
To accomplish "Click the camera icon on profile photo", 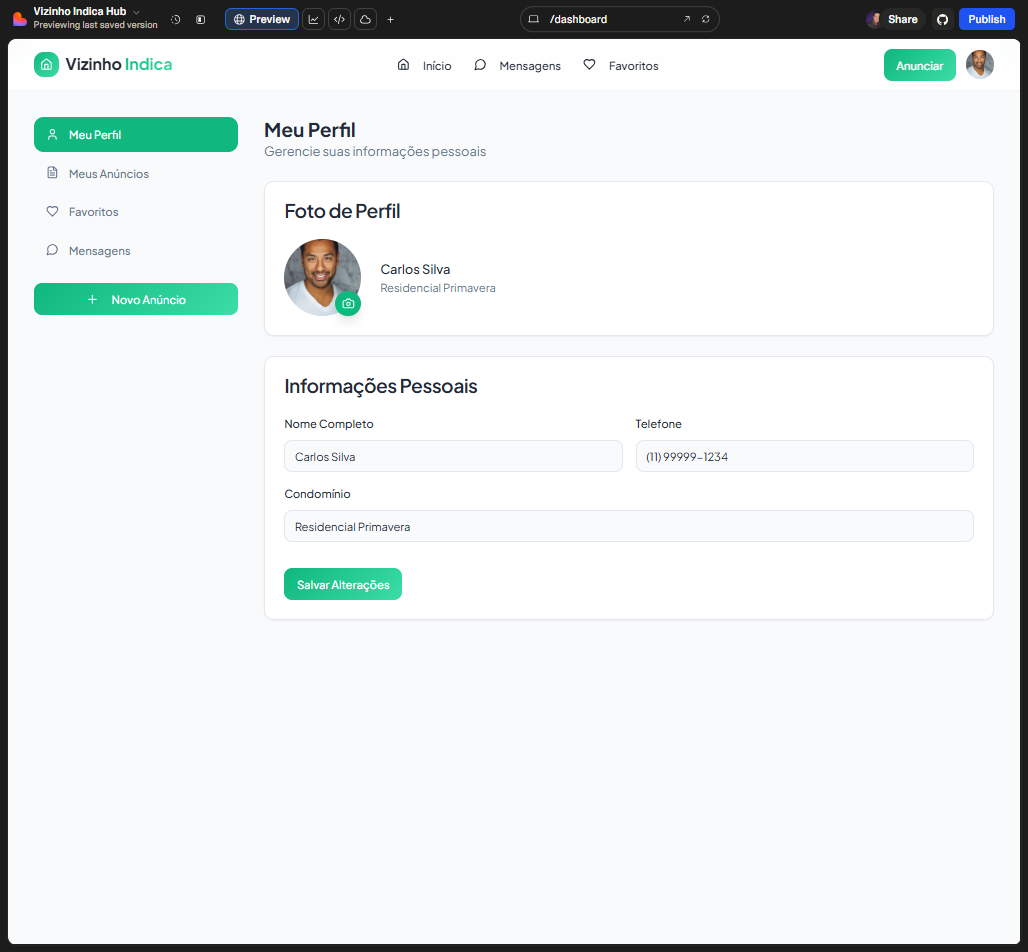I will 348,303.
